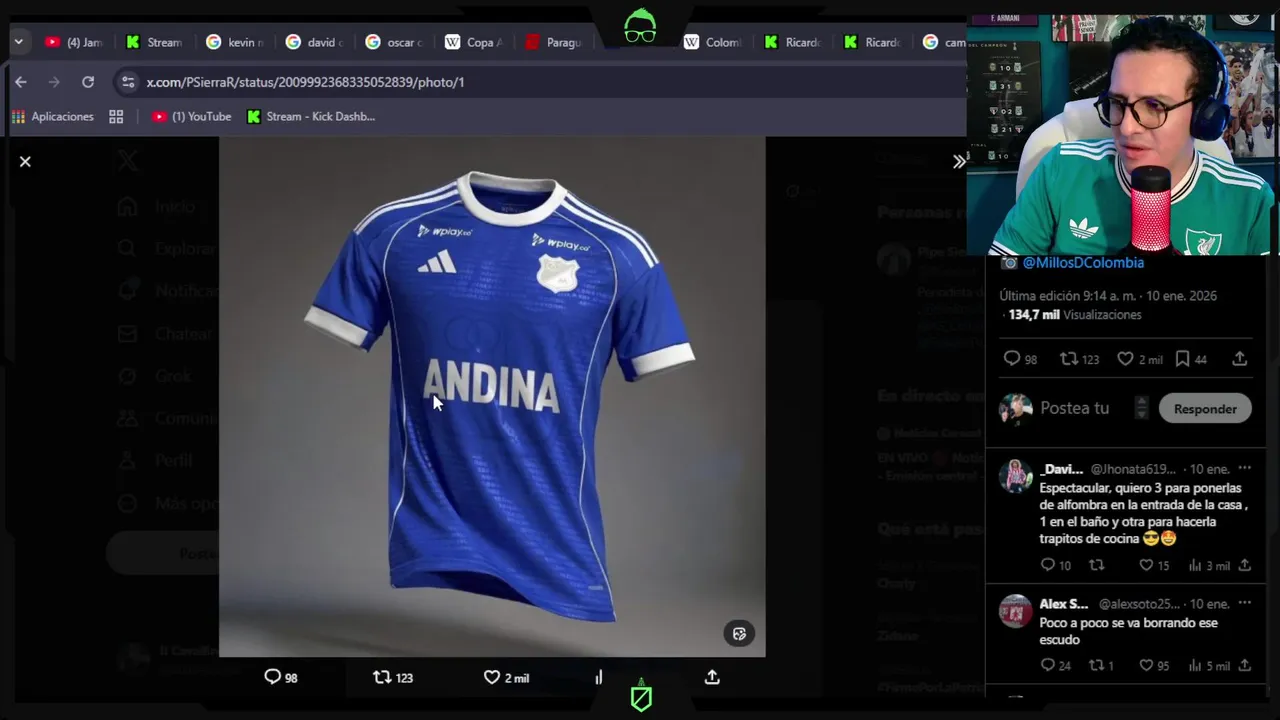Like the photo with heart showing 2 mil
The image size is (1280, 720).
pyautogui.click(x=506, y=677)
